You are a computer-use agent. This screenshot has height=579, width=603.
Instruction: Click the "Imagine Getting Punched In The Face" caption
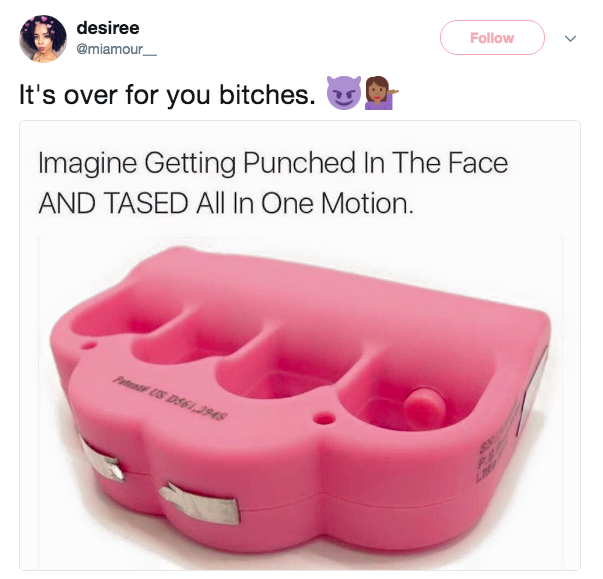click(x=273, y=163)
